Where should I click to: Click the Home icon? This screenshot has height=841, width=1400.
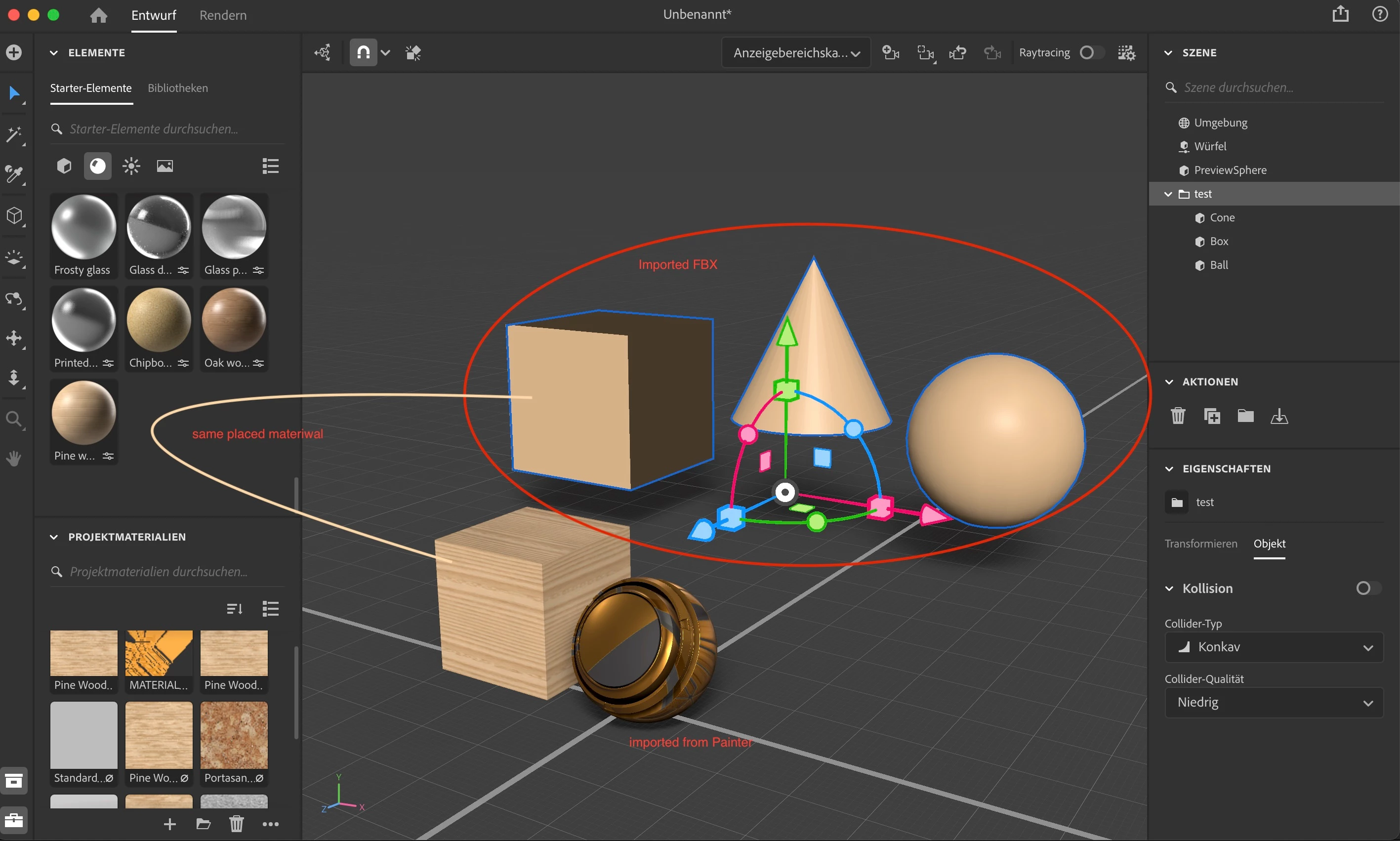click(99, 15)
